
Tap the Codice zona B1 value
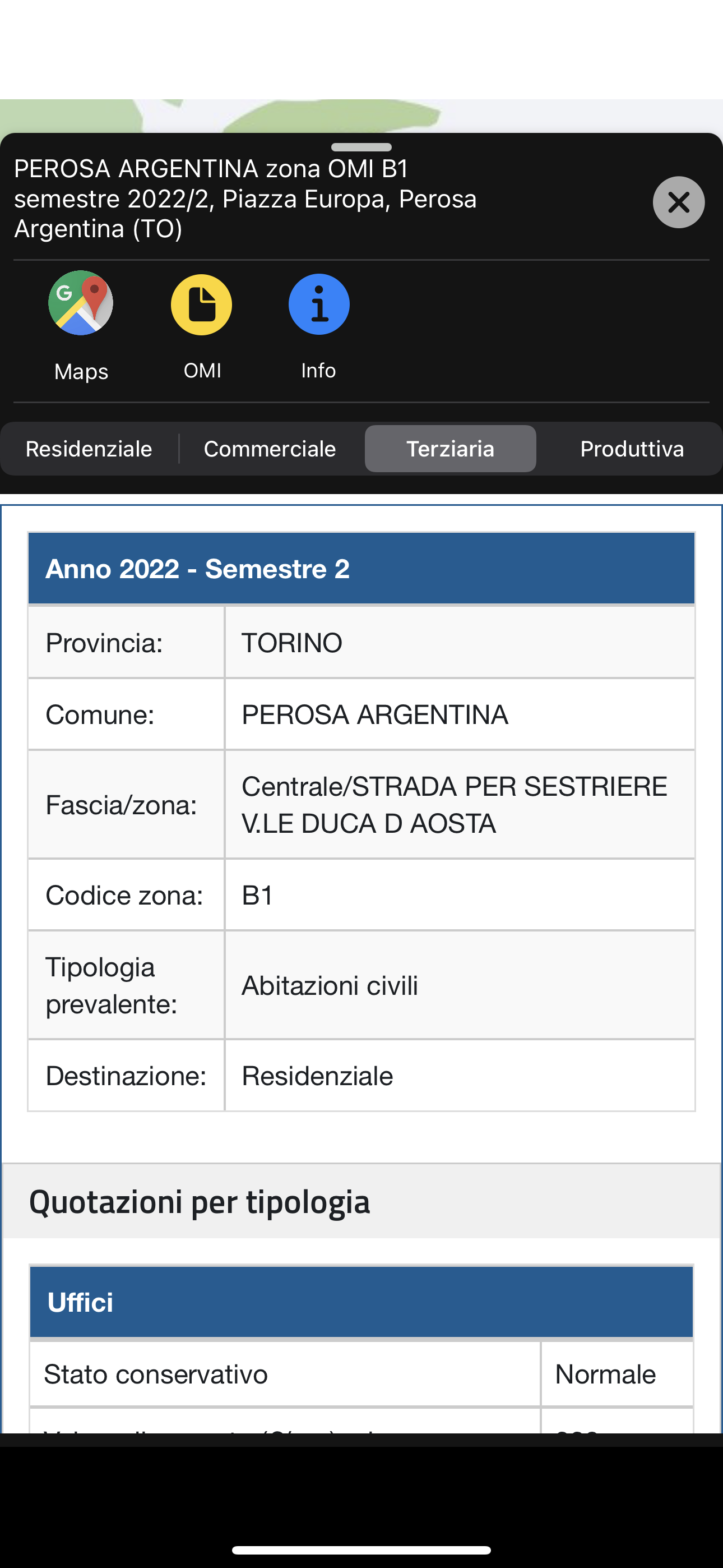[x=460, y=896]
